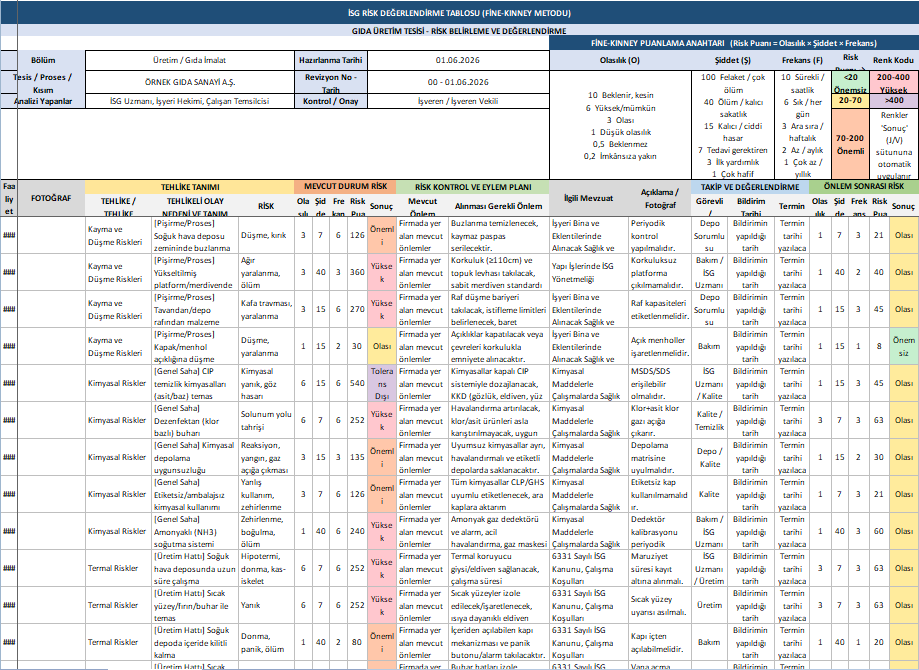Click 'Dedektör kalibrasyonu periyodik' note cell
This screenshot has width=919, height=670.
(660, 530)
